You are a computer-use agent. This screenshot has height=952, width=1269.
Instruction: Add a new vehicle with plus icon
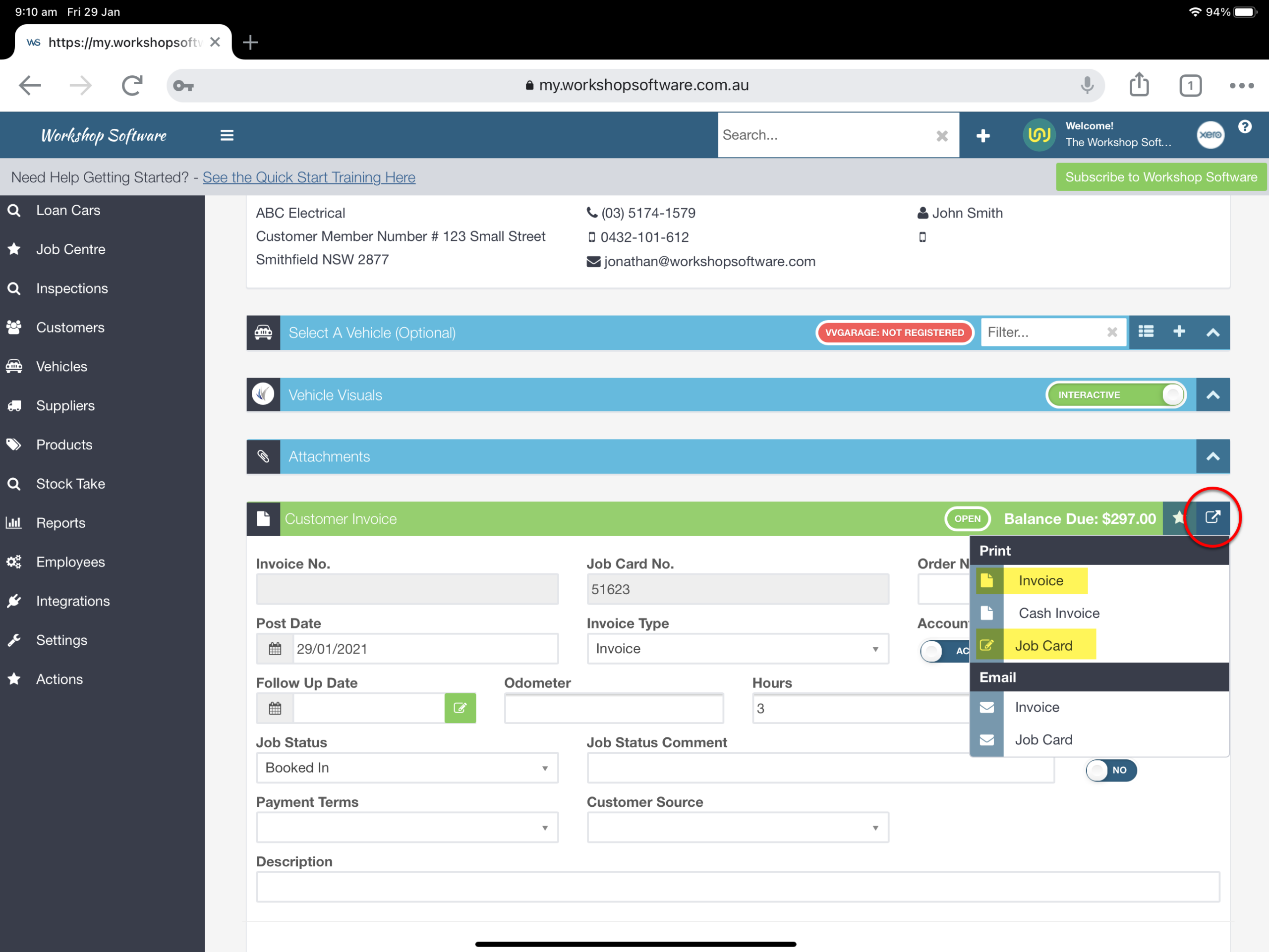point(1179,332)
